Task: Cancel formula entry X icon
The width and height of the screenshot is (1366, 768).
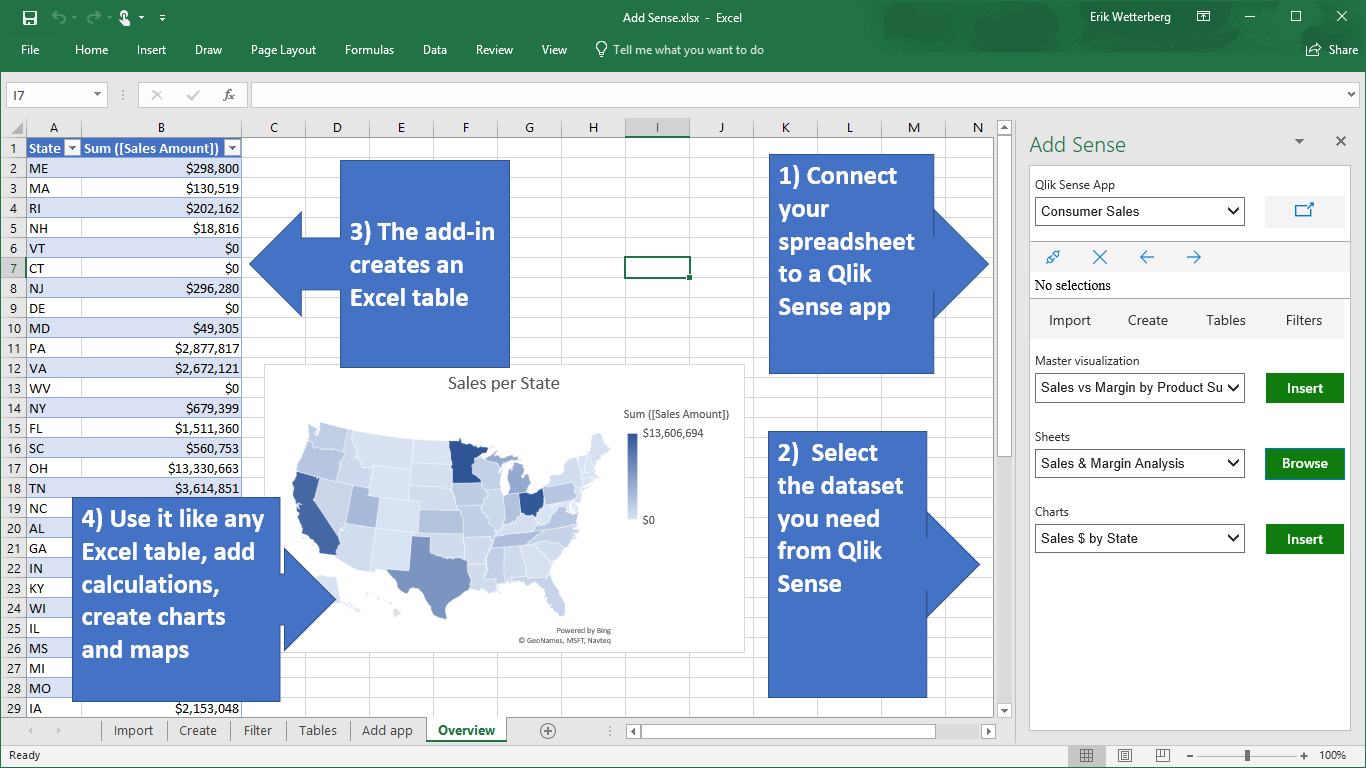Action: pos(157,95)
